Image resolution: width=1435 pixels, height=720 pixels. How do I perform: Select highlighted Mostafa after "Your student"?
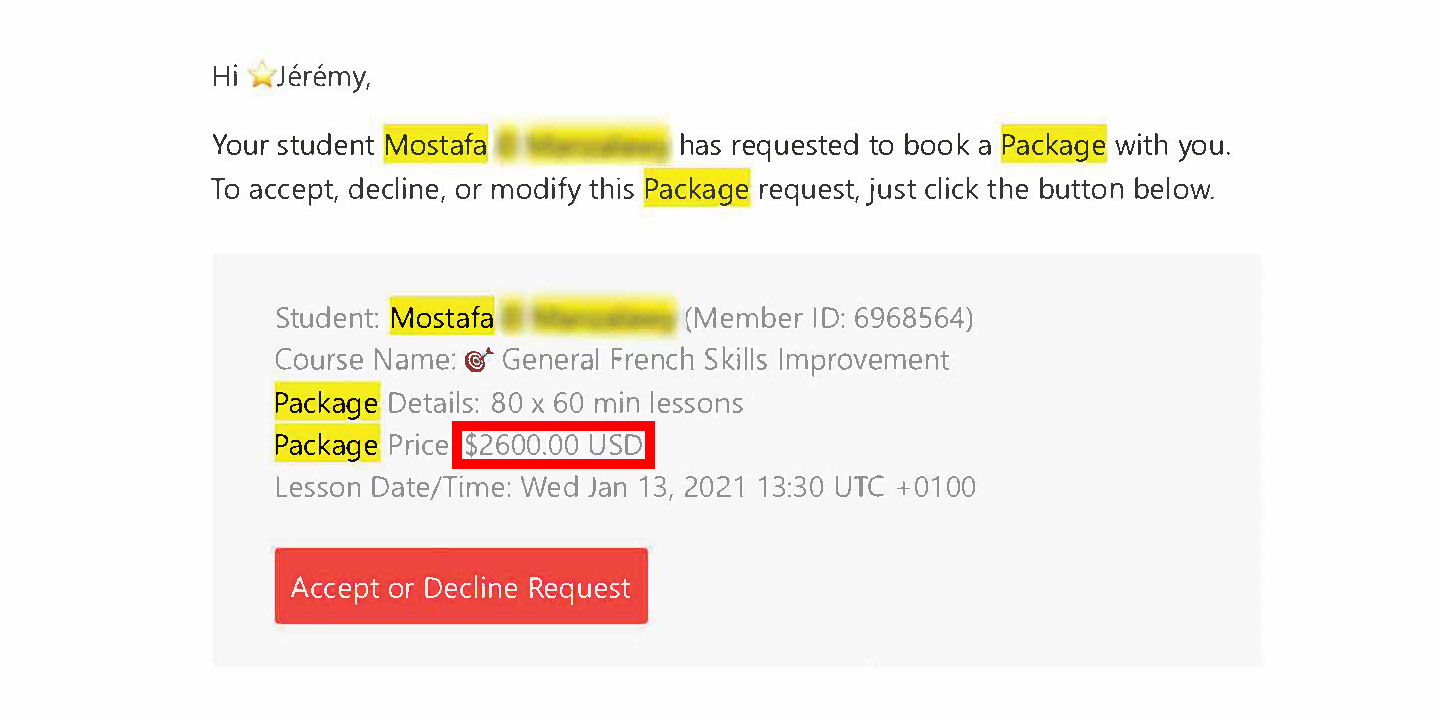[436, 146]
